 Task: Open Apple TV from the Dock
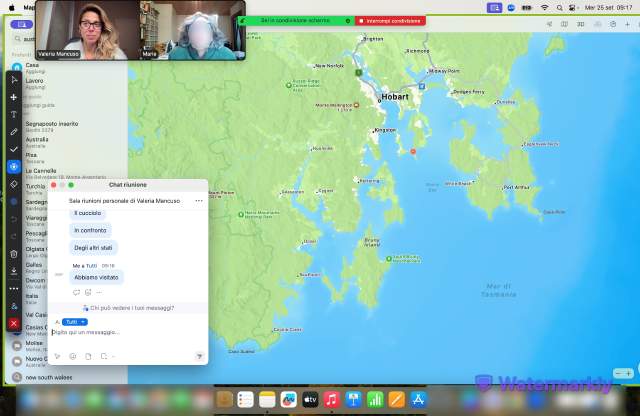click(309, 400)
